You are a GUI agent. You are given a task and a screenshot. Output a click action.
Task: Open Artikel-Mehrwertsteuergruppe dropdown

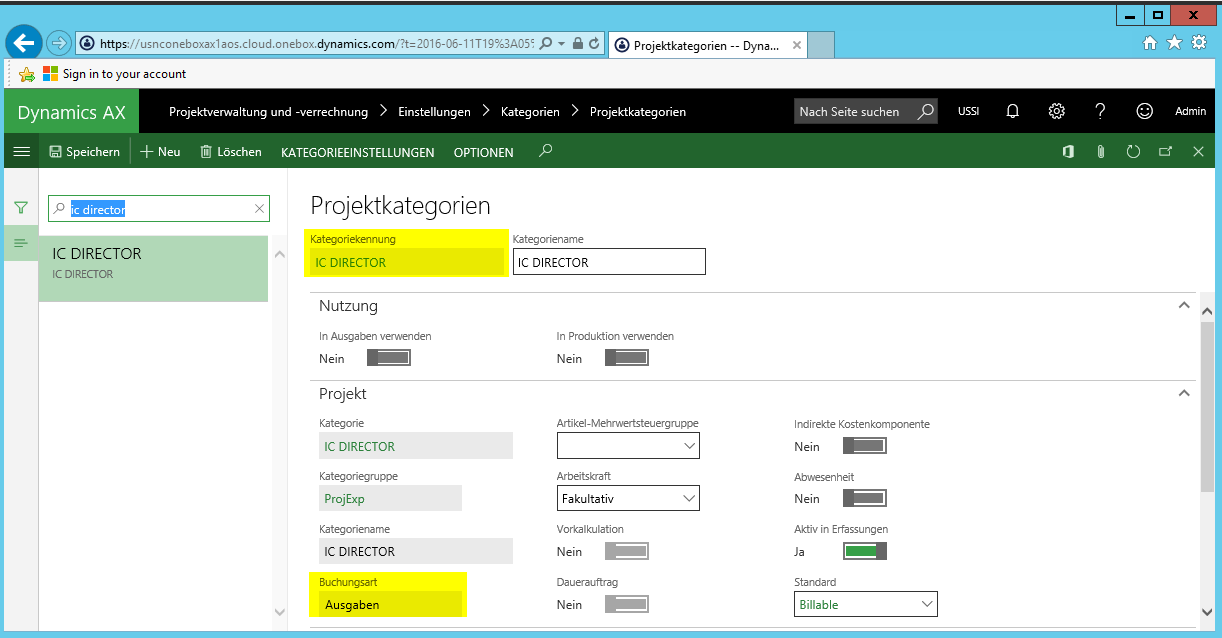point(628,446)
